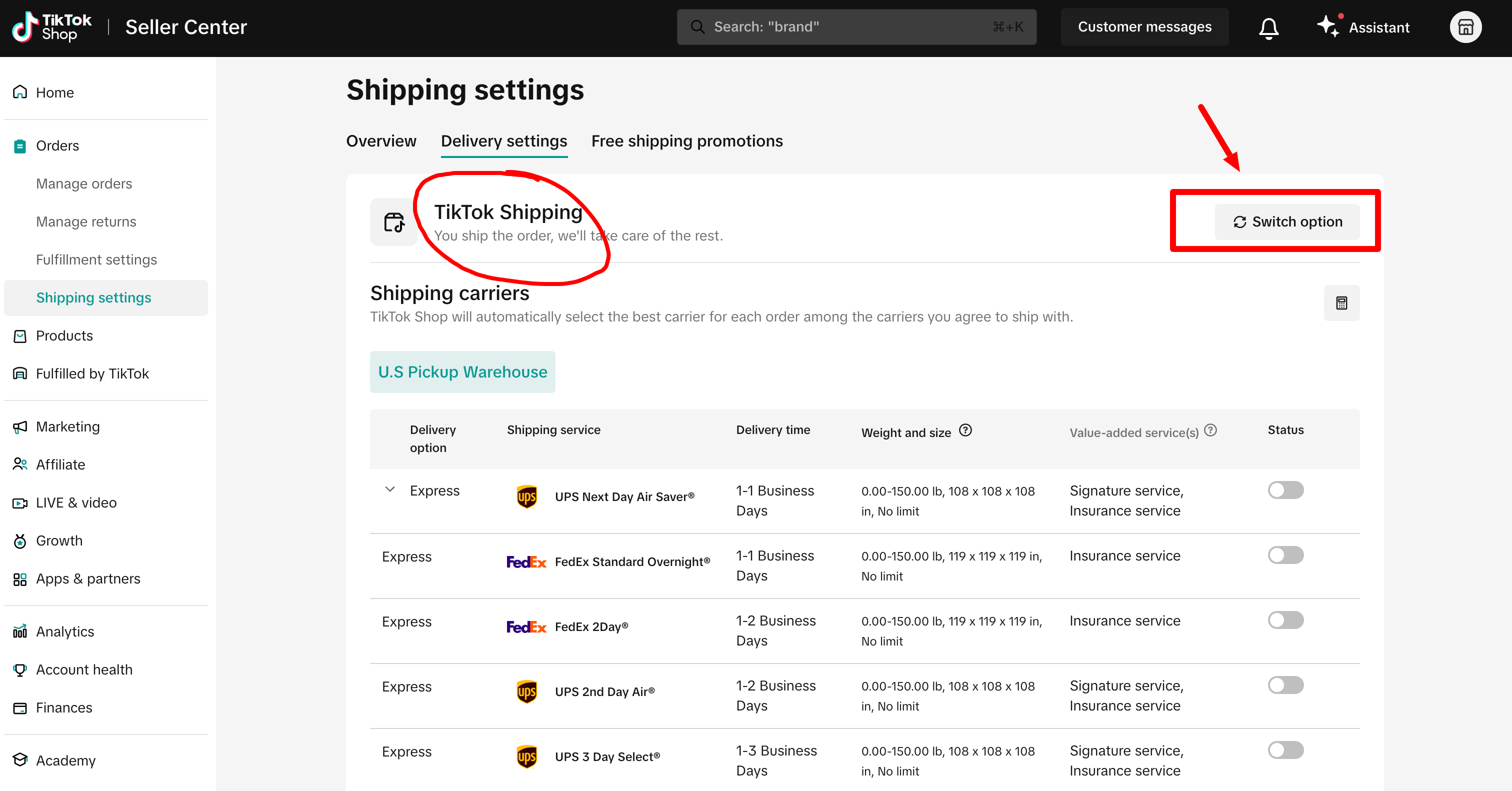
Task: Click the FedEx 2Day service name
Action: coord(591,627)
